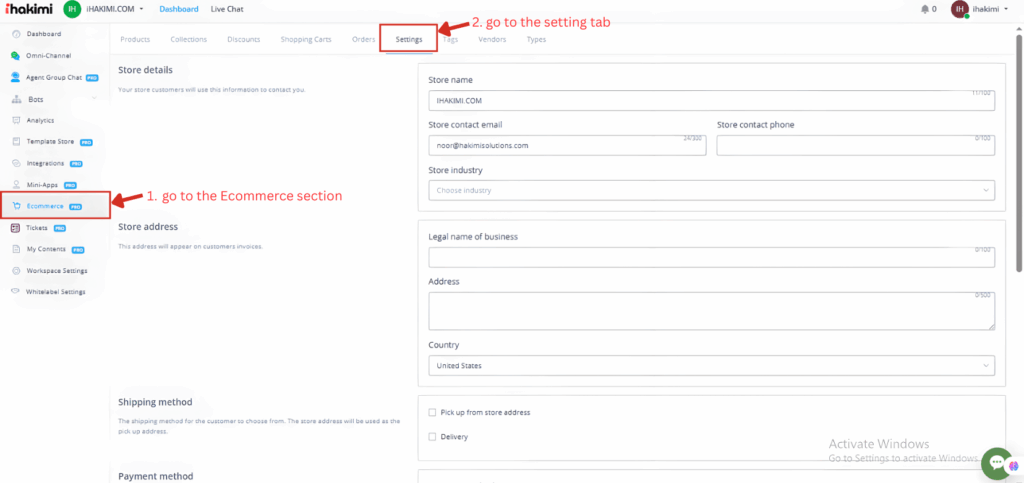Switch to the Products tab
Image resolution: width=1024 pixels, height=483 pixels.
click(x=135, y=40)
